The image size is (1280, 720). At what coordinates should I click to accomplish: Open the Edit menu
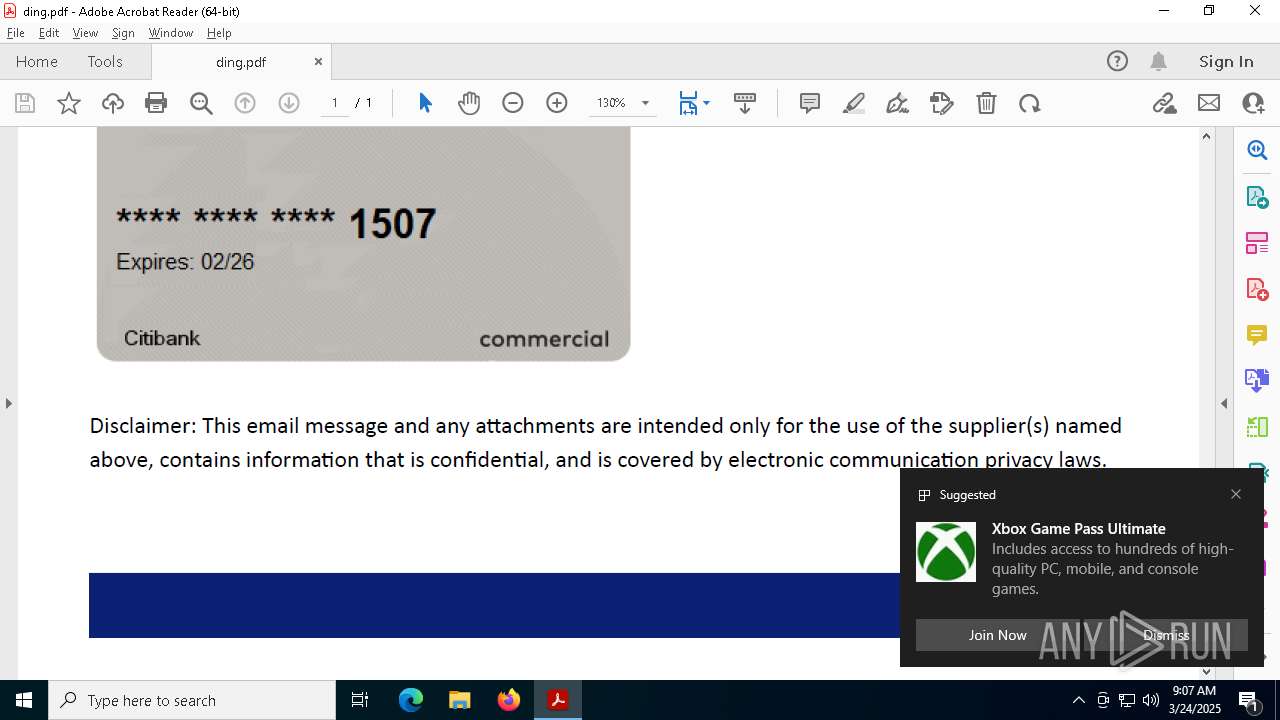pos(49,33)
